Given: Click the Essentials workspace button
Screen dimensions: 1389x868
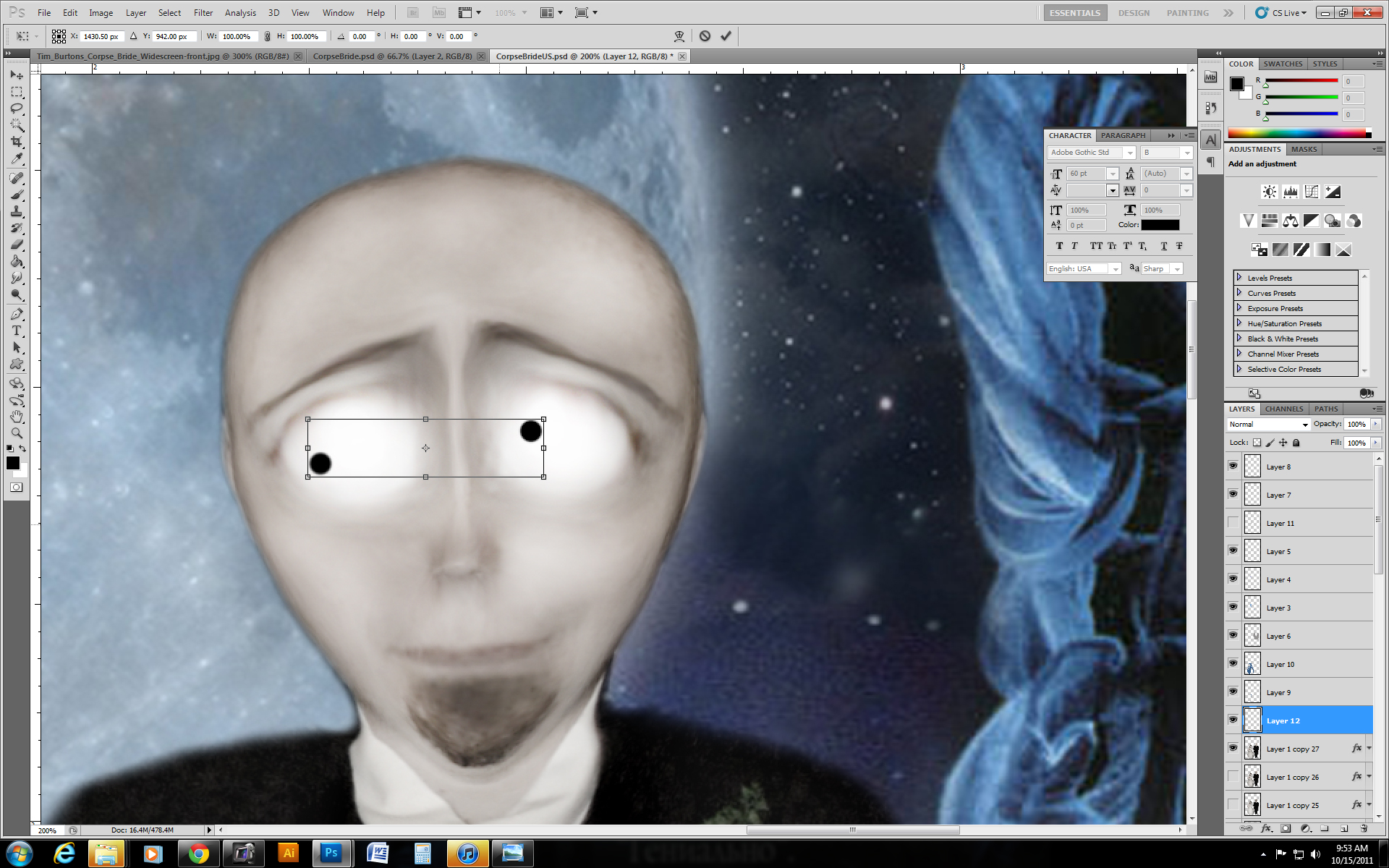Looking at the screenshot, I should (1075, 13).
